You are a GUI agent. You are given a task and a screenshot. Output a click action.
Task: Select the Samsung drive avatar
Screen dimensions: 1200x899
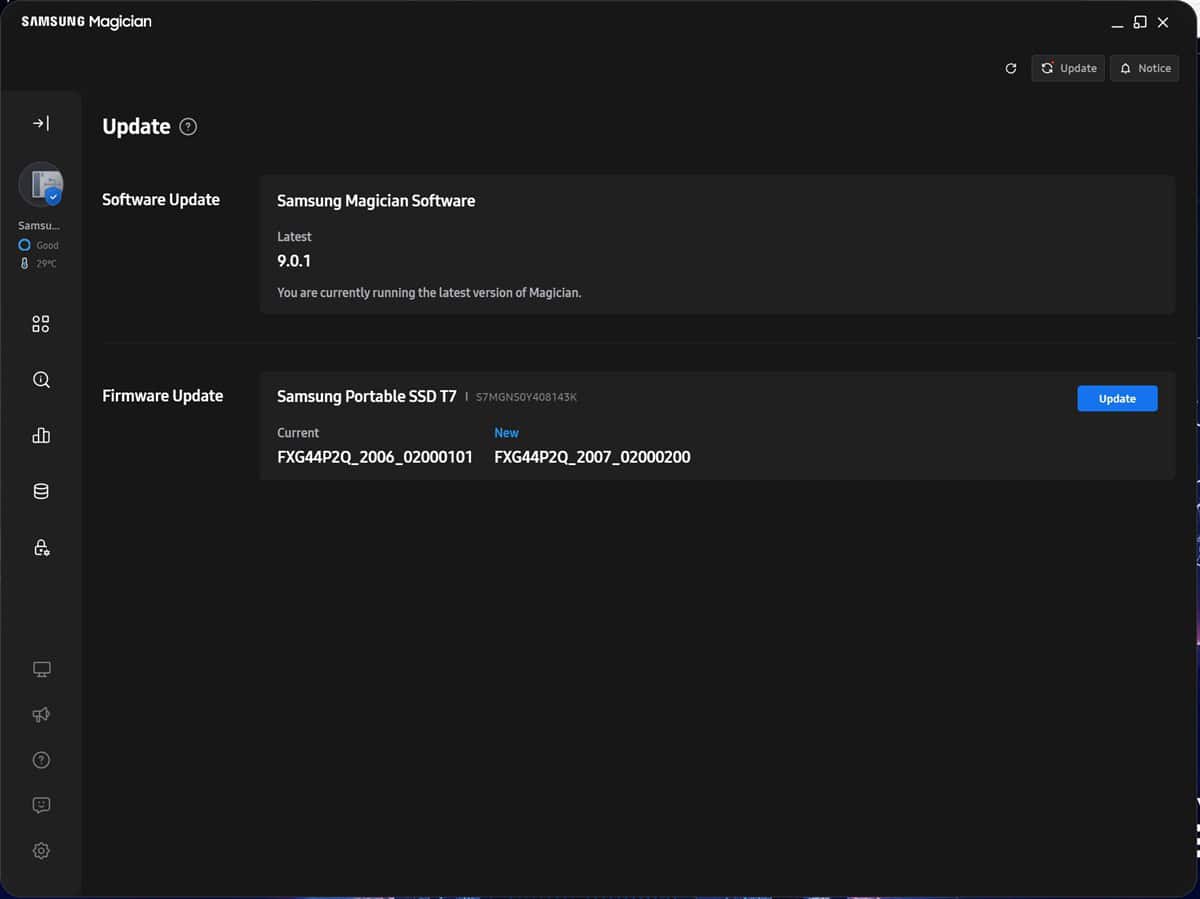tap(41, 184)
